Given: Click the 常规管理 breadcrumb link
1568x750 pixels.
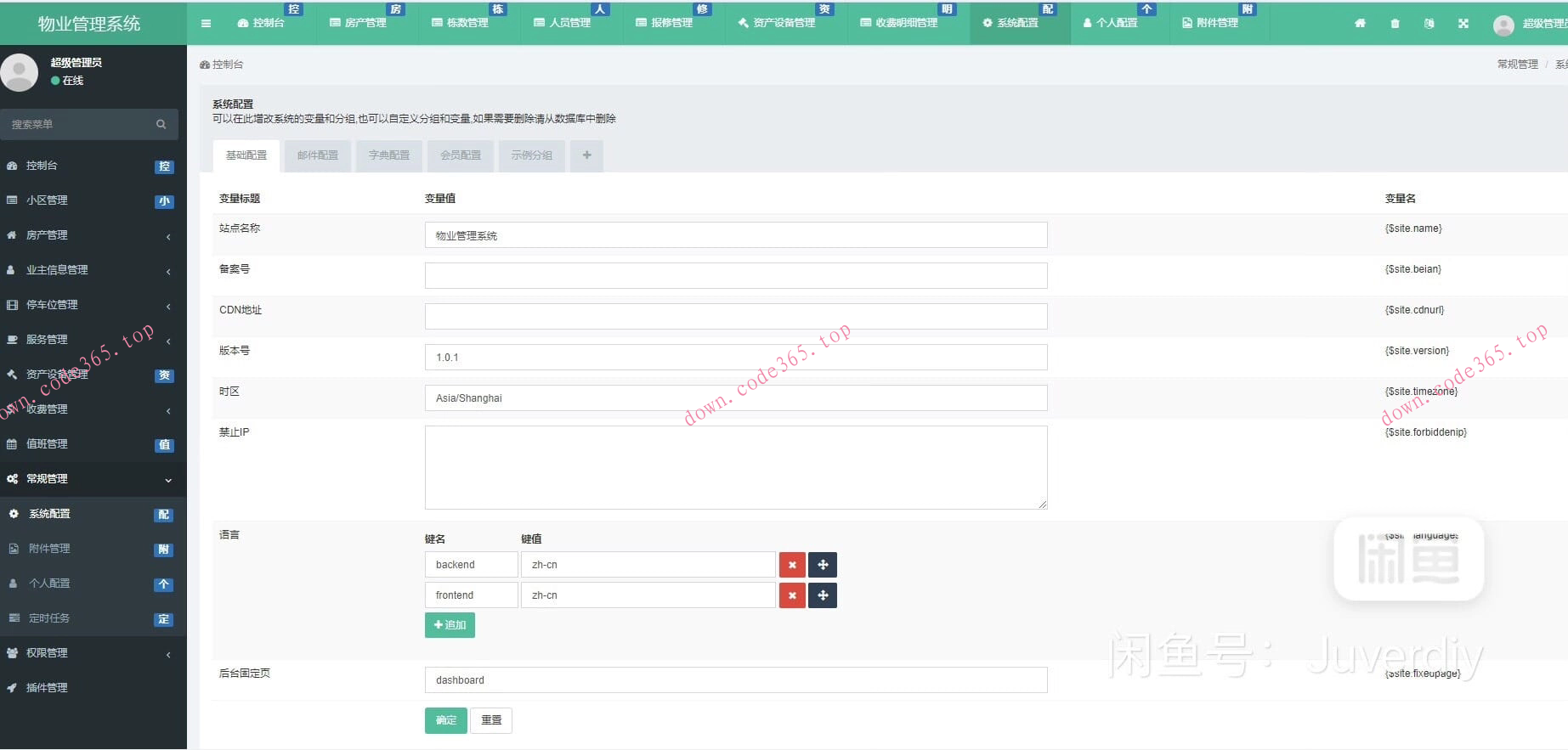Looking at the screenshot, I should 1518,65.
